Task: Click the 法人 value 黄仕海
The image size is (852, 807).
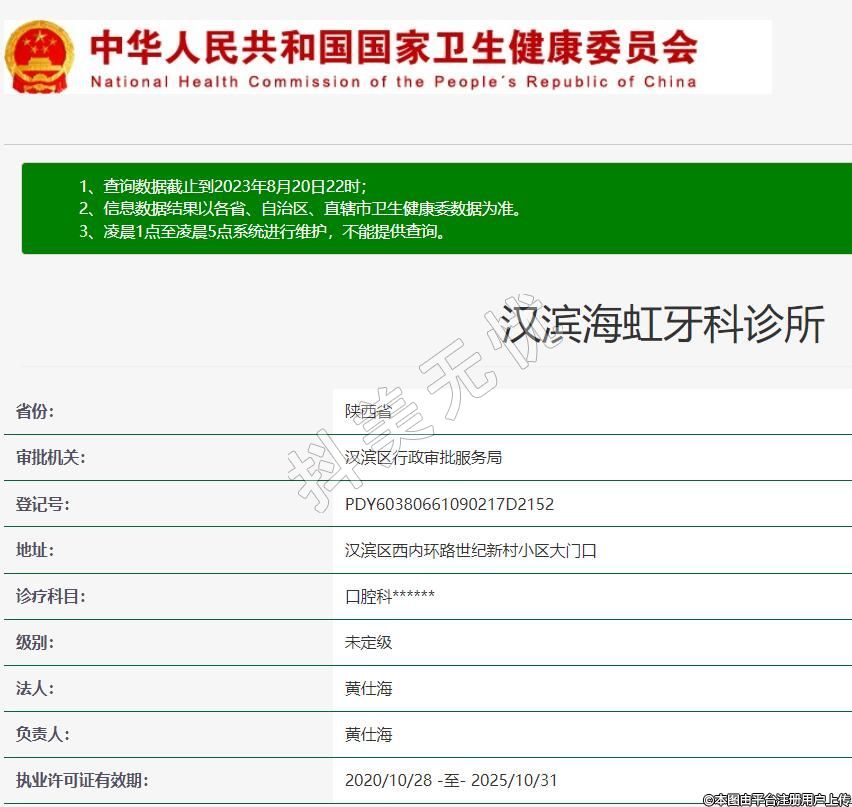Action: [368, 688]
